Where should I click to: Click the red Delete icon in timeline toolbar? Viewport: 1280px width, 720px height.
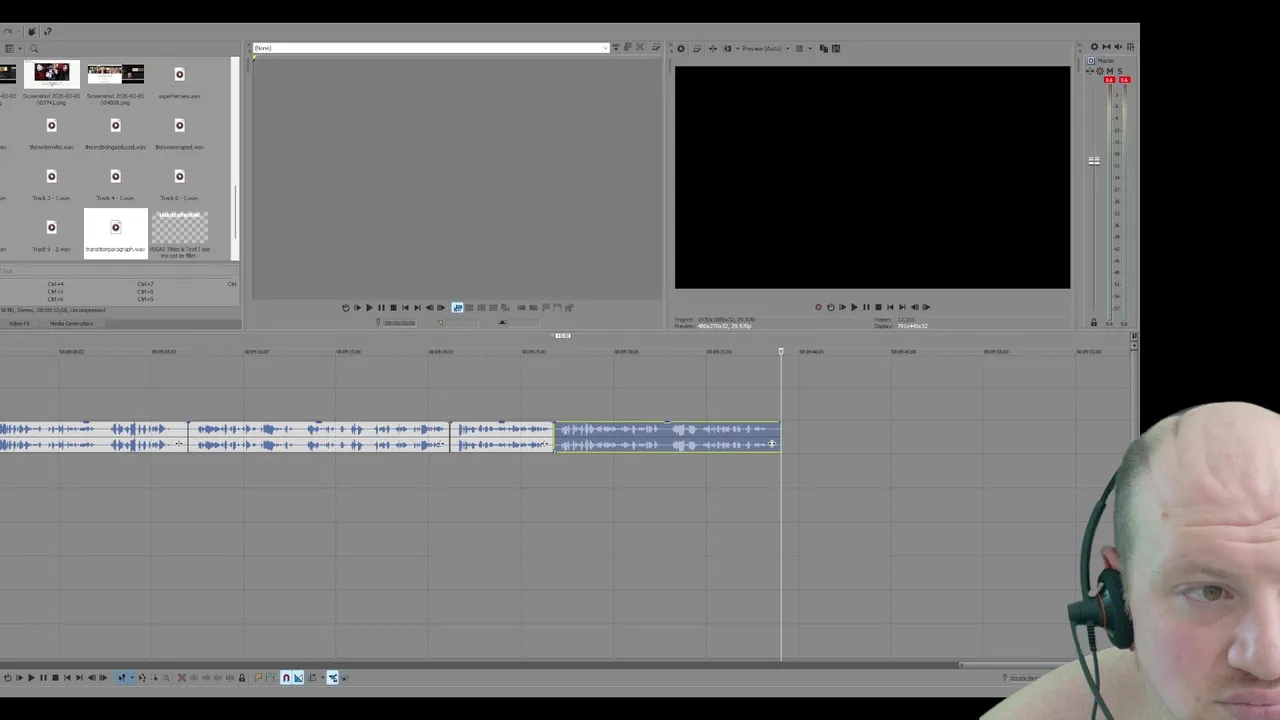pos(182,678)
